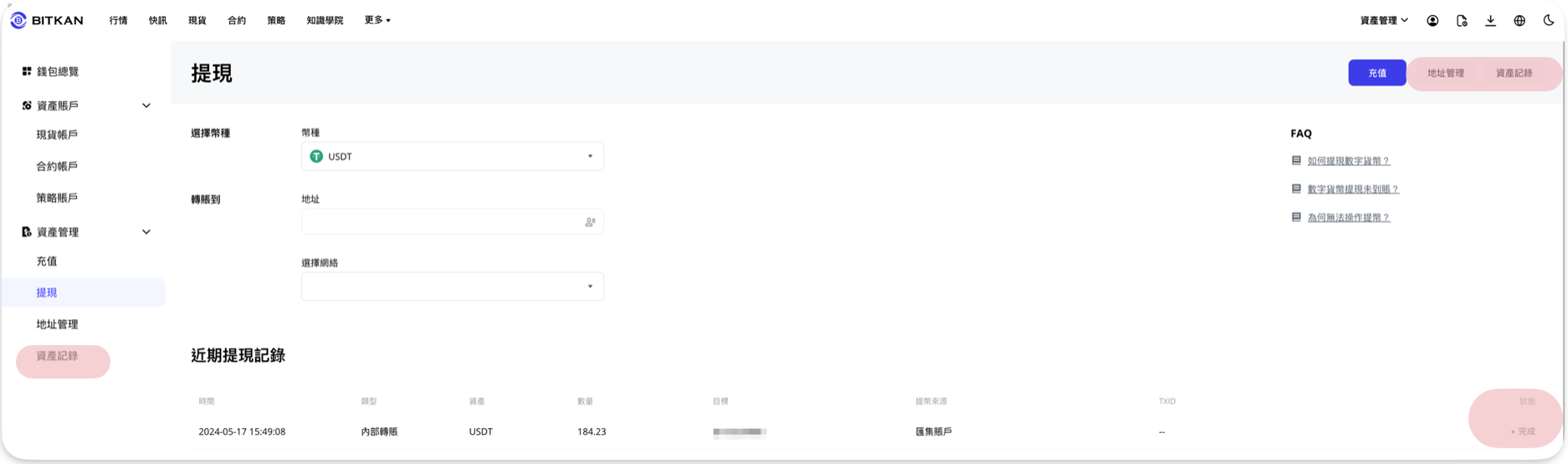Click the USDT Tether coin icon
The image size is (1568, 464).
[x=316, y=157]
